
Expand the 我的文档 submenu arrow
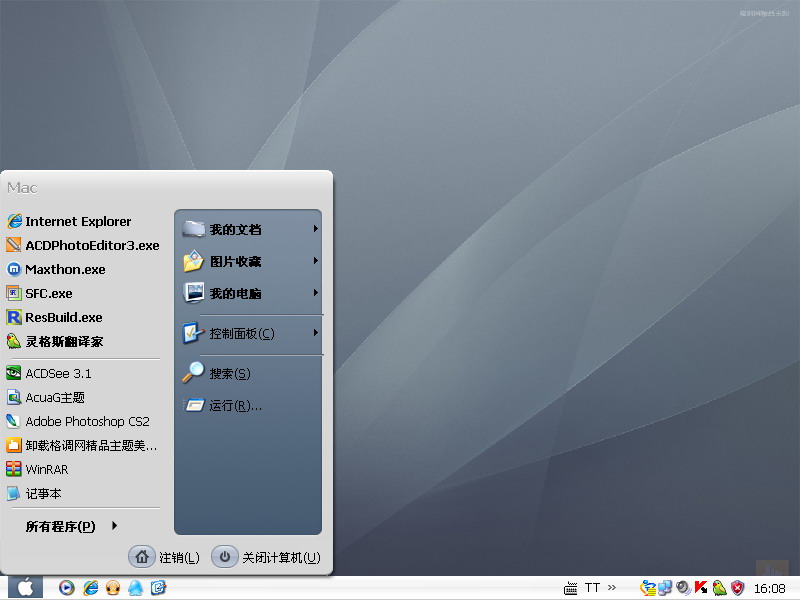point(316,229)
